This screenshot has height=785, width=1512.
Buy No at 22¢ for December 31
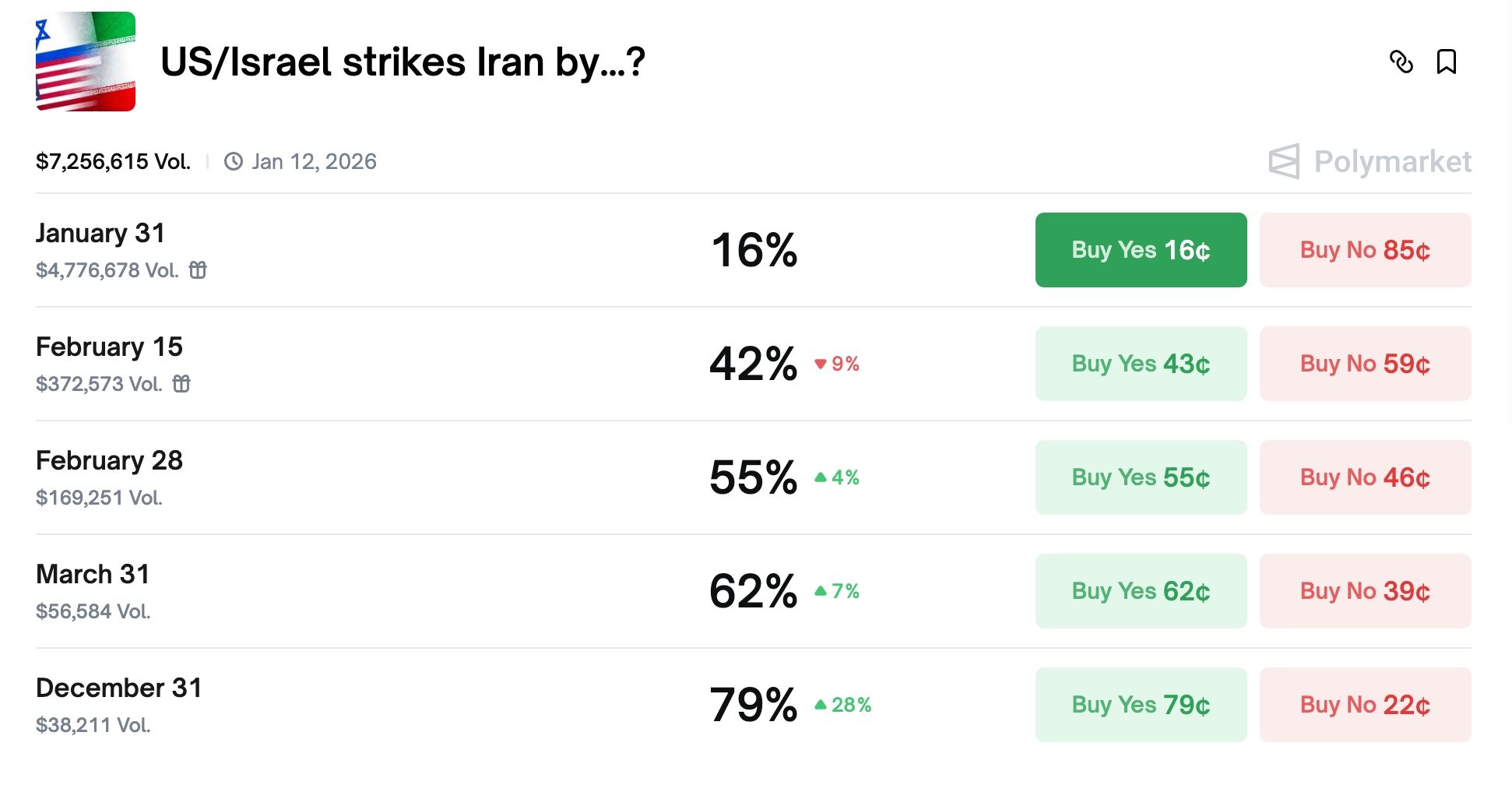(1365, 704)
